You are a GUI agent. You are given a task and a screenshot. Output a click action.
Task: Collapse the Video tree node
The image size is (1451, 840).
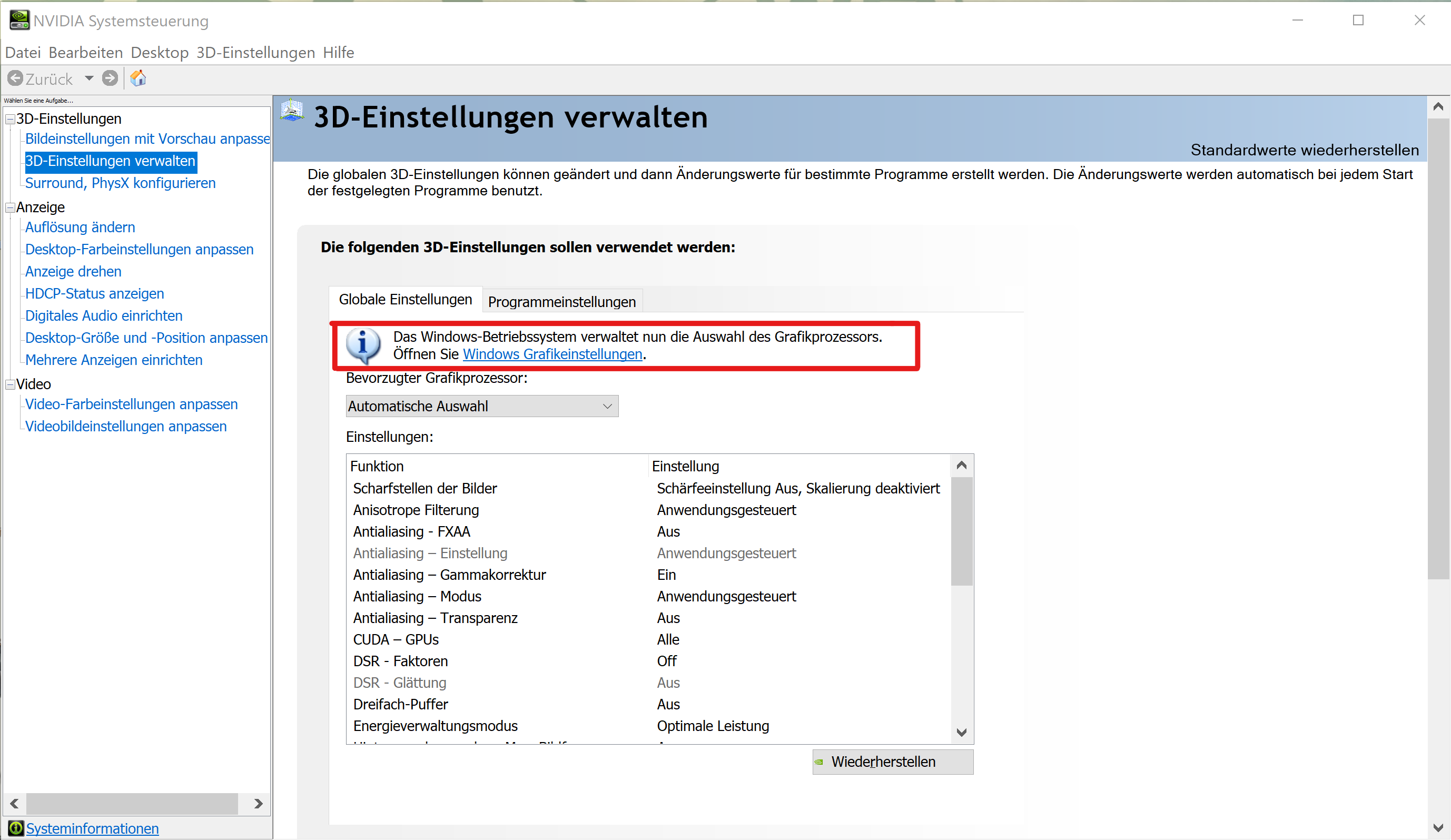(10, 384)
